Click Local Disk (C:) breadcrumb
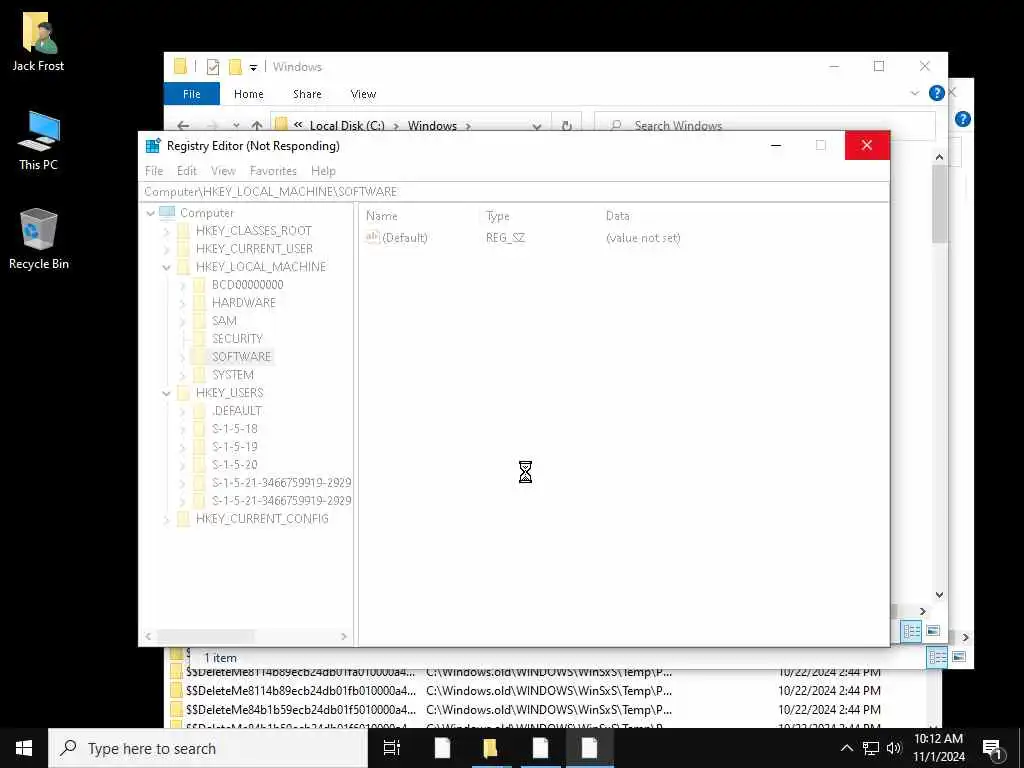 [347, 125]
